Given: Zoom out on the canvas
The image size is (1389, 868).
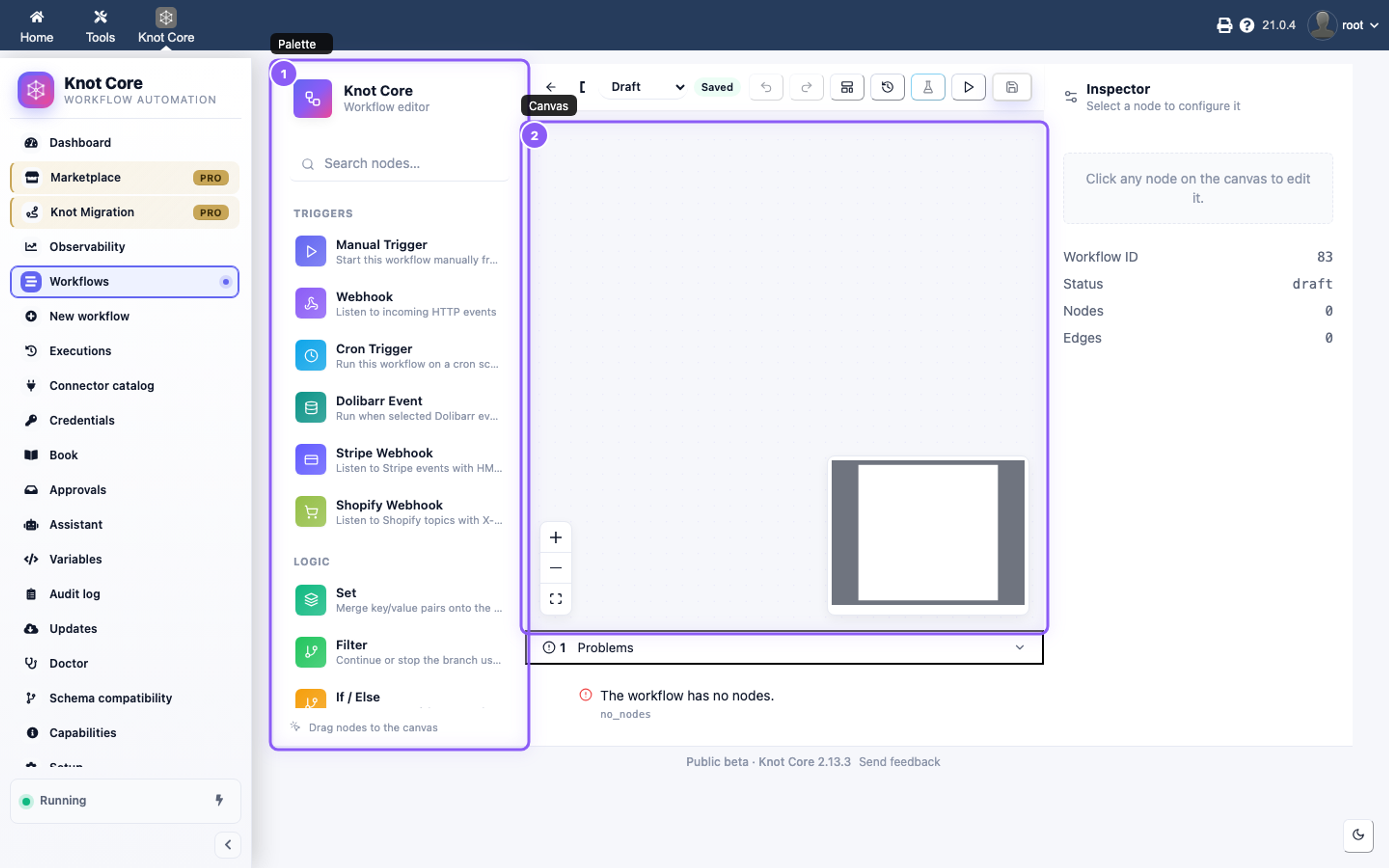Looking at the screenshot, I should pyautogui.click(x=555, y=568).
